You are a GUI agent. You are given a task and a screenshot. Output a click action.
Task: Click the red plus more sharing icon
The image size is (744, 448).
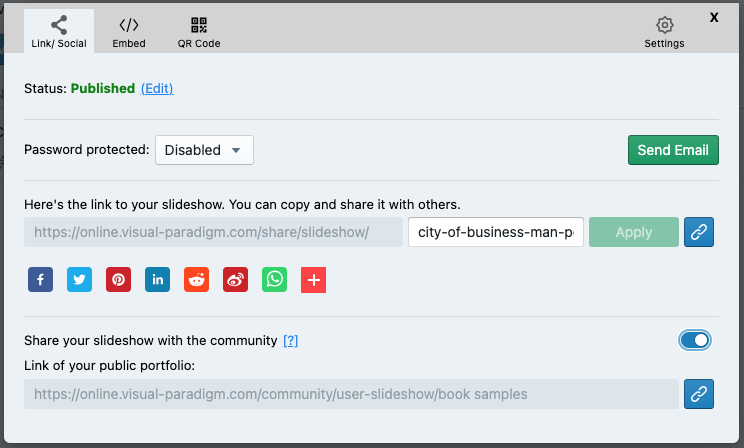coord(313,280)
